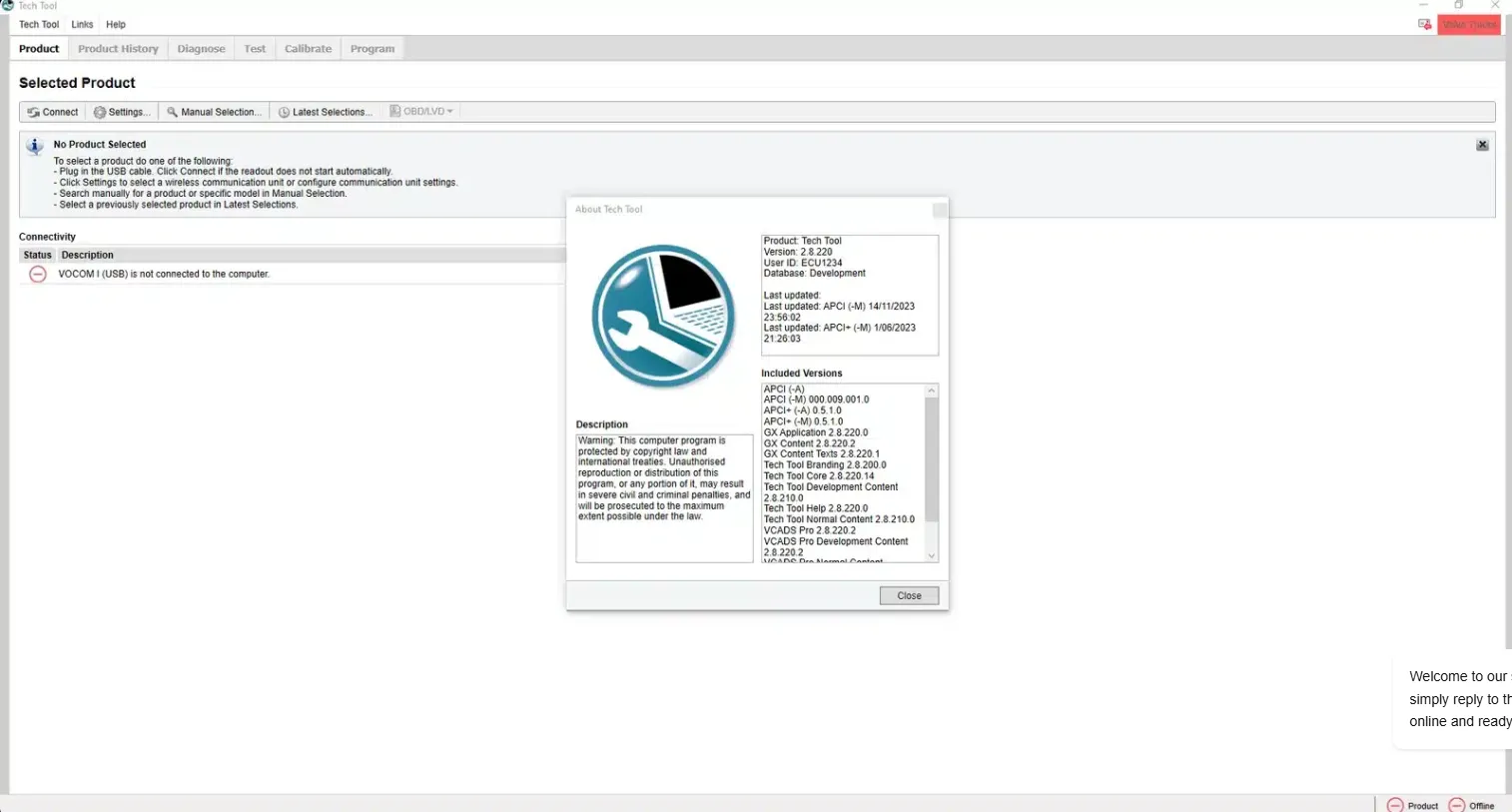
Task: Switch to the Diagnose tab
Action: [x=201, y=49]
